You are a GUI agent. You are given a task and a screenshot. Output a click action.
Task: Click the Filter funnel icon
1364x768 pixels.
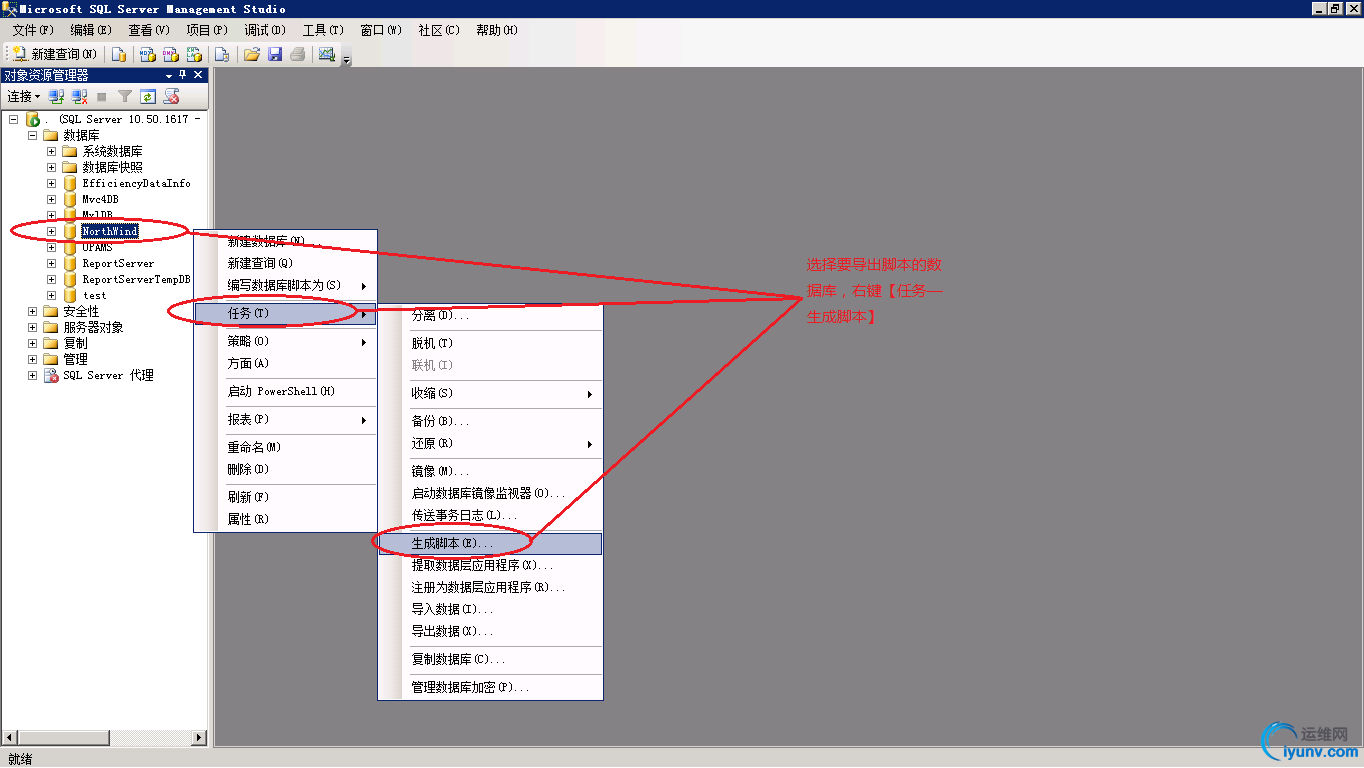125,96
